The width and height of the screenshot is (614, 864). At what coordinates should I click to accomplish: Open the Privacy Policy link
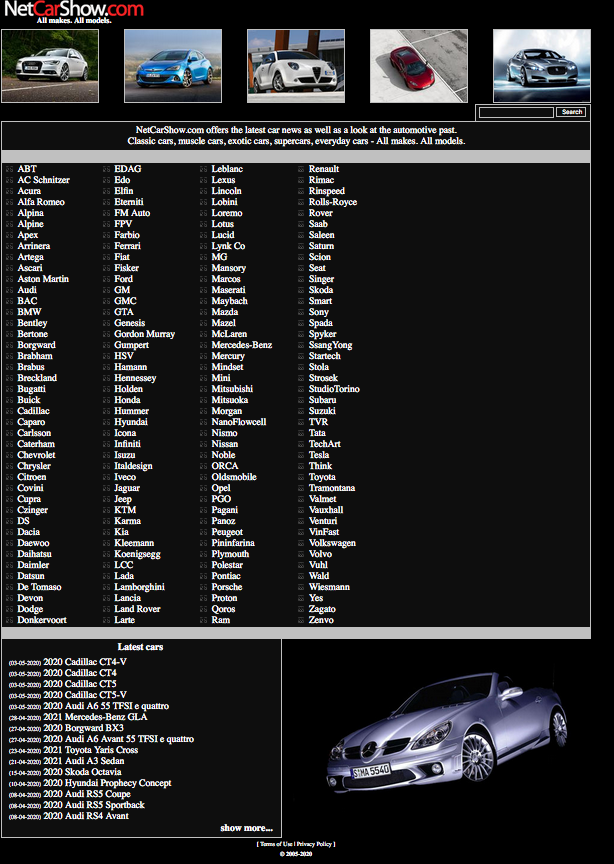coord(314,844)
